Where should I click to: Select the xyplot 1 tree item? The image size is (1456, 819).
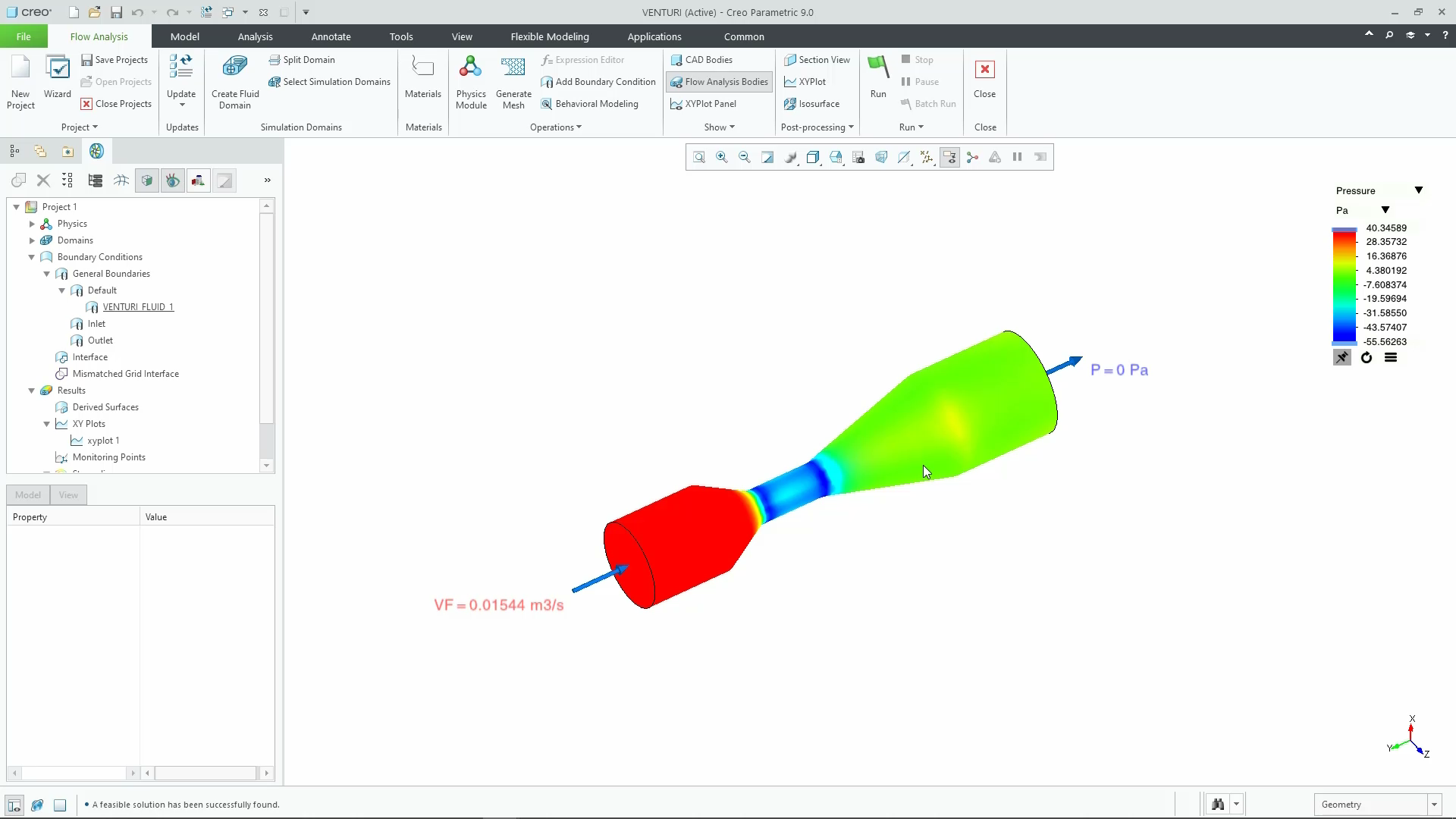[103, 441]
